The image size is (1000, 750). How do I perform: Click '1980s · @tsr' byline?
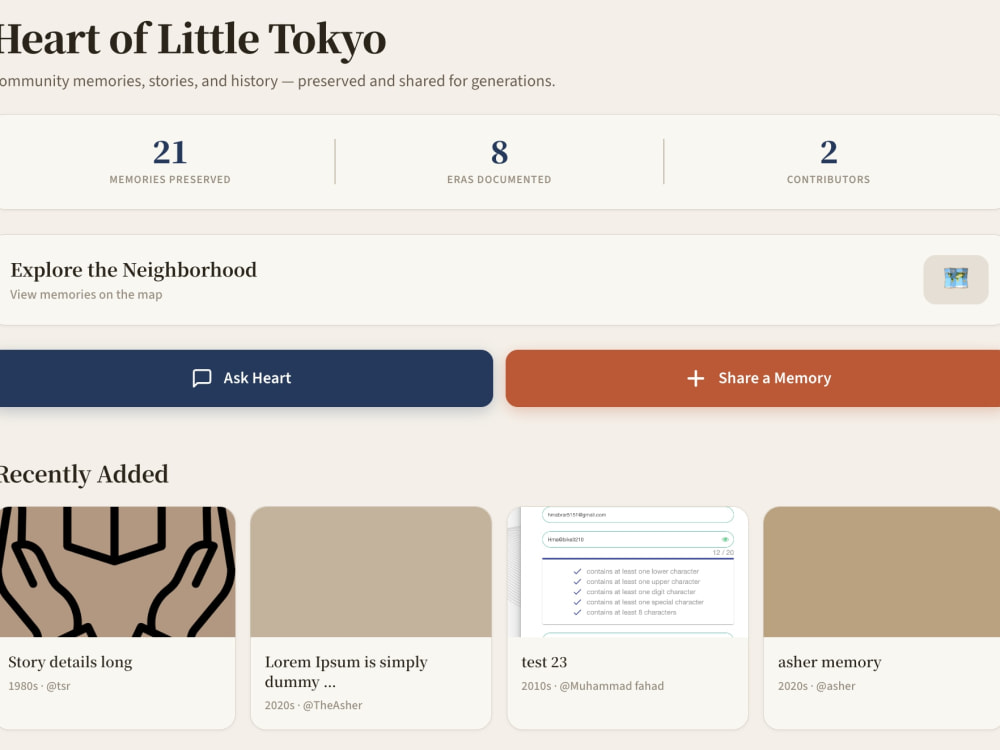click(x=40, y=686)
